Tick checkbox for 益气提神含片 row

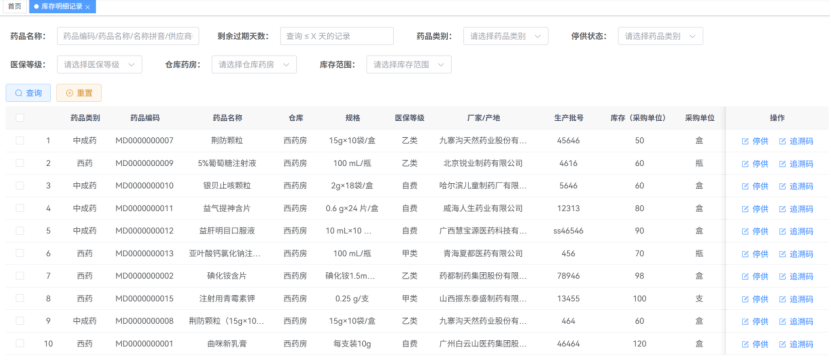click(20, 208)
